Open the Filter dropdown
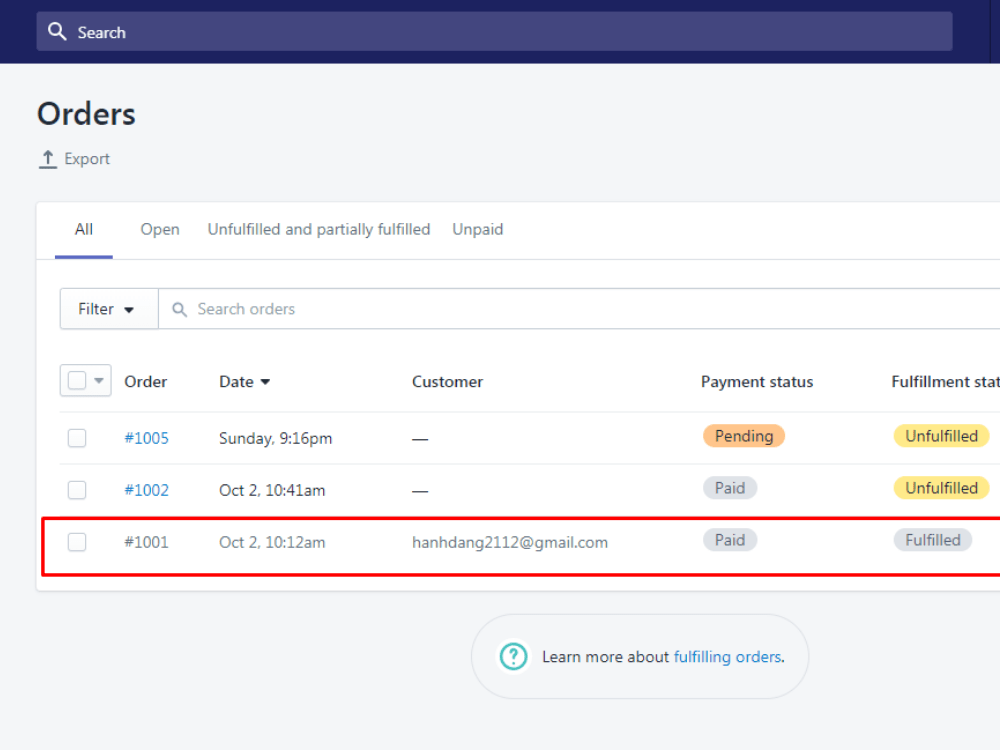Image resolution: width=1000 pixels, height=750 pixels. click(x=108, y=309)
